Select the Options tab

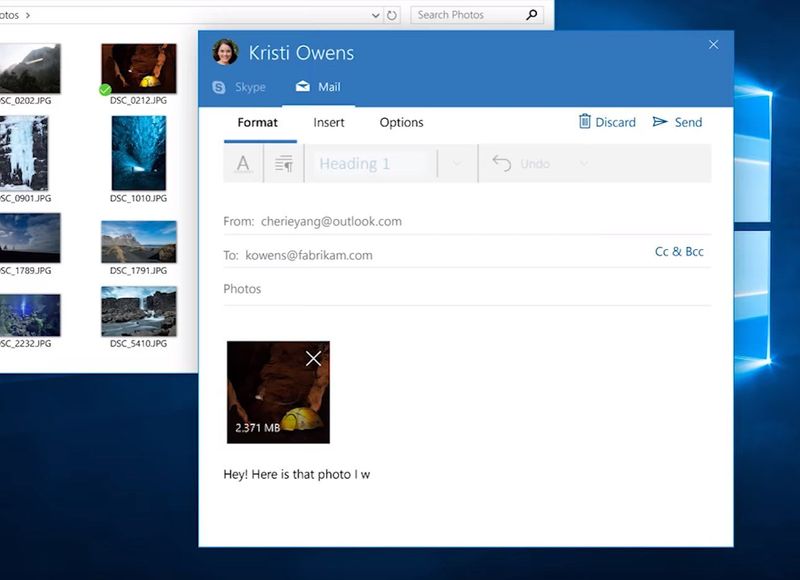point(401,122)
